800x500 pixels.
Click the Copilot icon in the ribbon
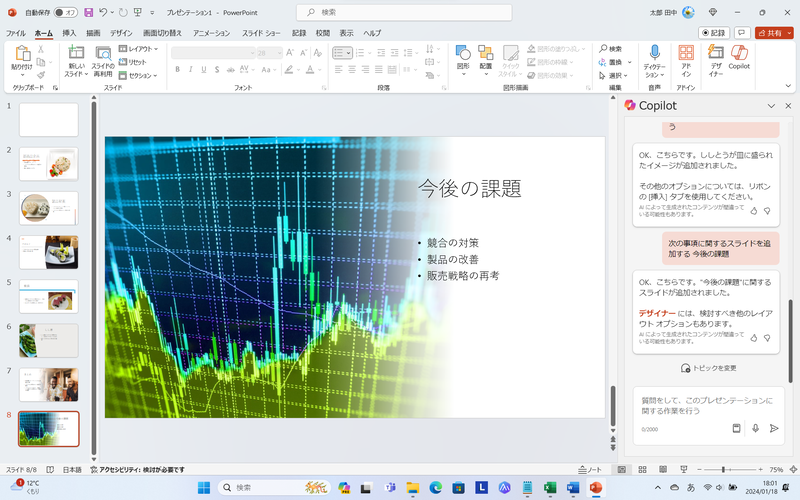click(x=739, y=53)
